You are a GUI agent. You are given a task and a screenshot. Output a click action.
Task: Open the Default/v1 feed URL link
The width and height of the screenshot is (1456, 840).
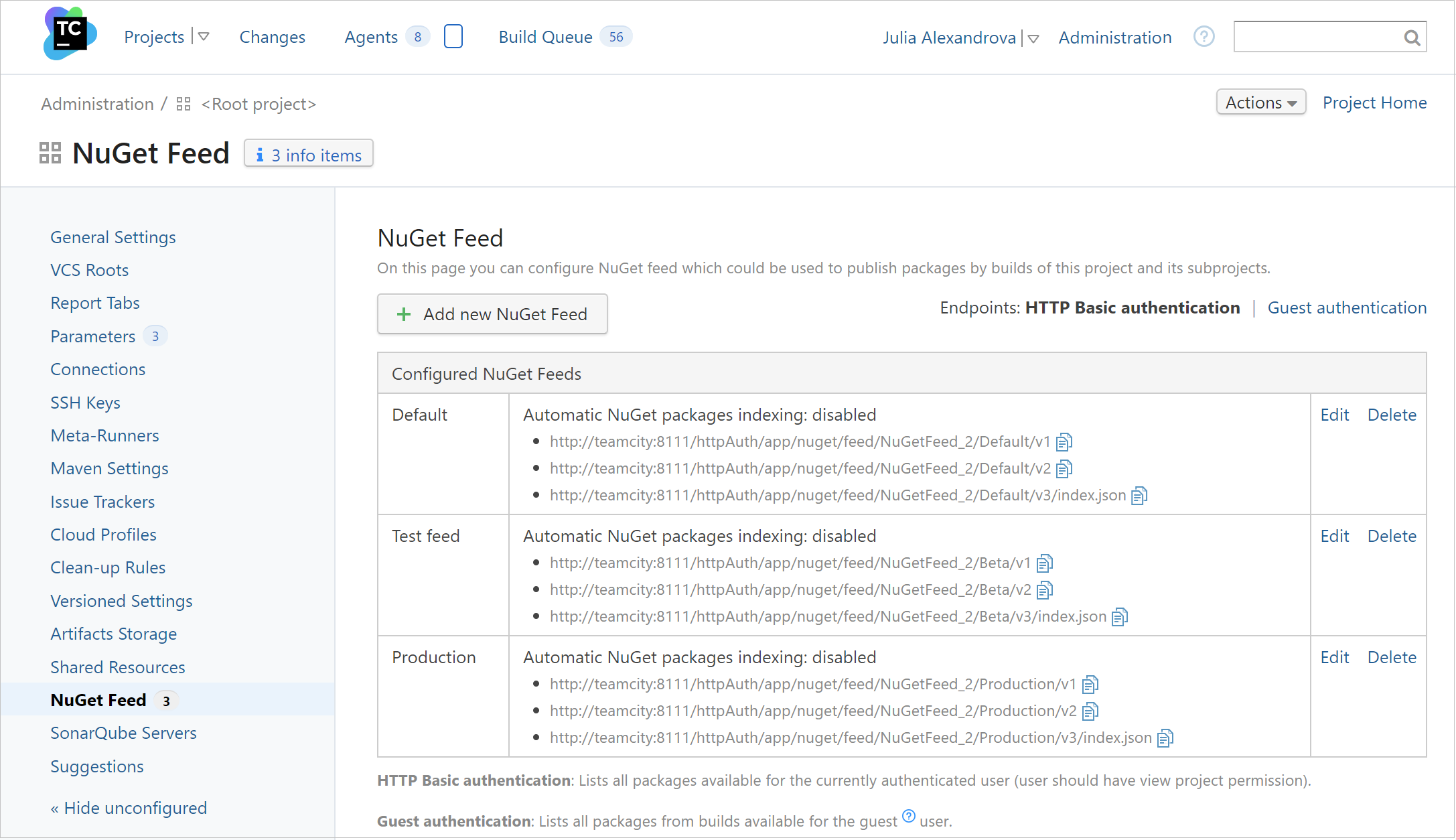click(800, 441)
